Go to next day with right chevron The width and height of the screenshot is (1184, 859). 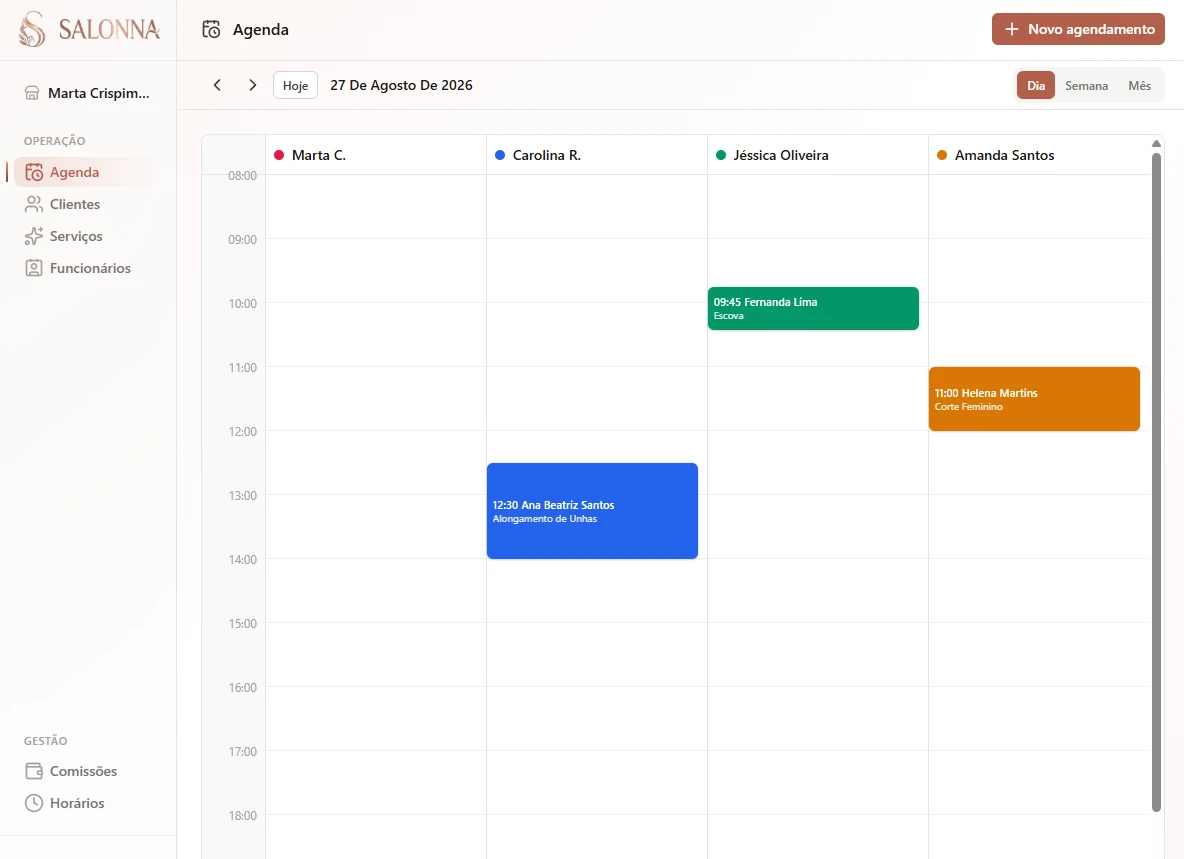click(x=252, y=85)
